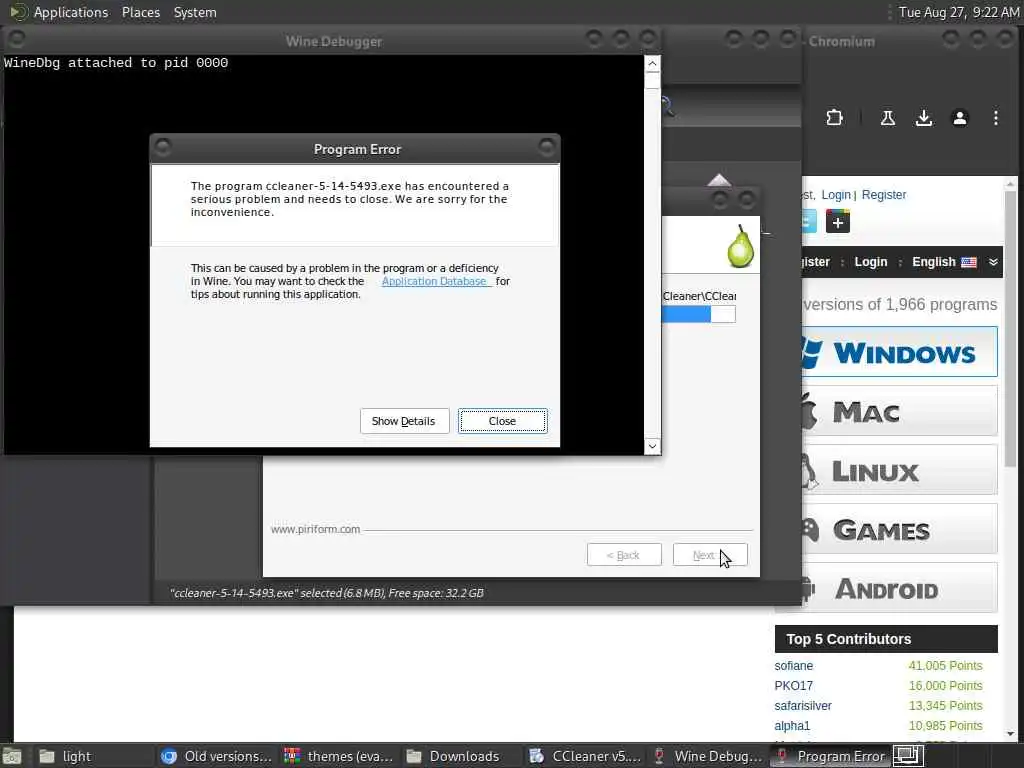This screenshot has height=768, width=1024.
Task: Click the Windows logo icon on web page
Action: click(x=812, y=353)
